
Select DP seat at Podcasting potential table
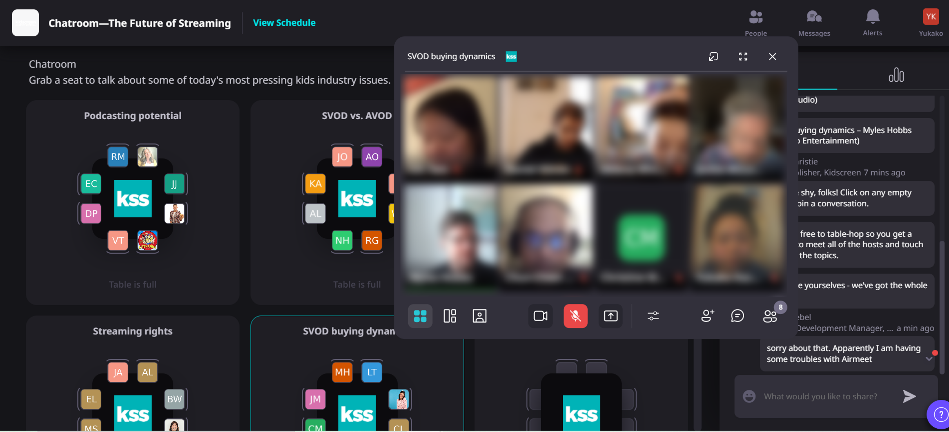pyautogui.click(x=91, y=214)
